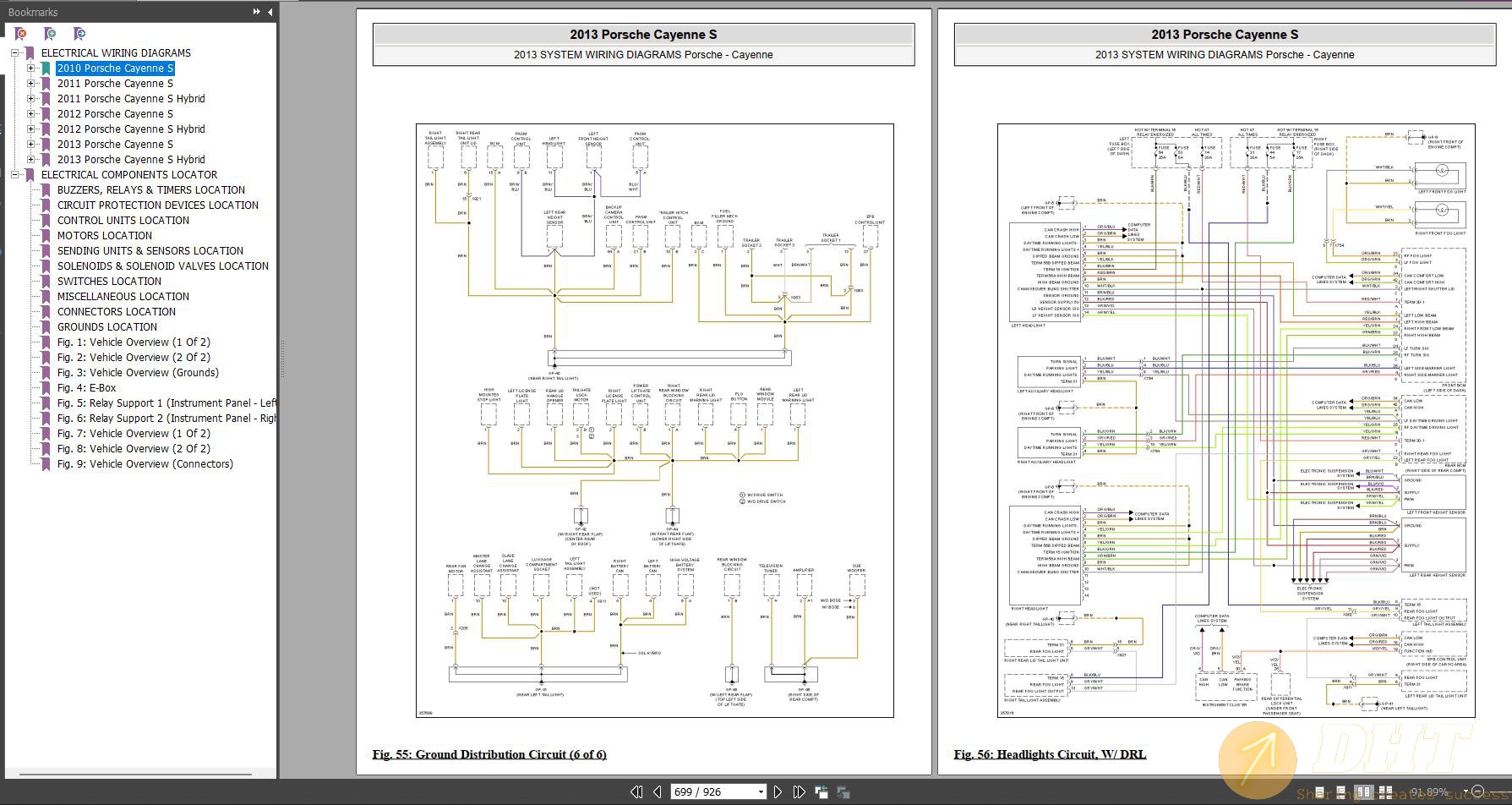Expand the 2013 Porsche Cayenne S Hybrid node

tap(30, 159)
